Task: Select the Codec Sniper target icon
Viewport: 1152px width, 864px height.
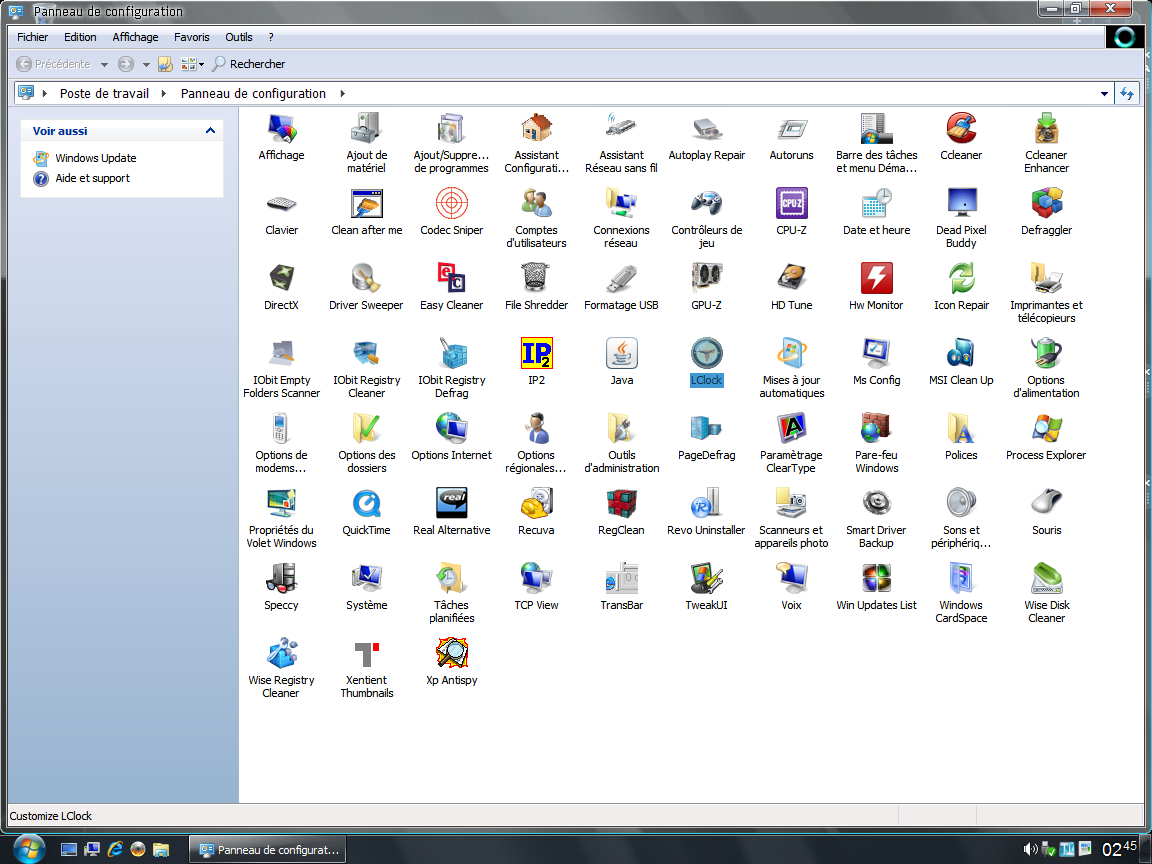Action: coord(452,204)
